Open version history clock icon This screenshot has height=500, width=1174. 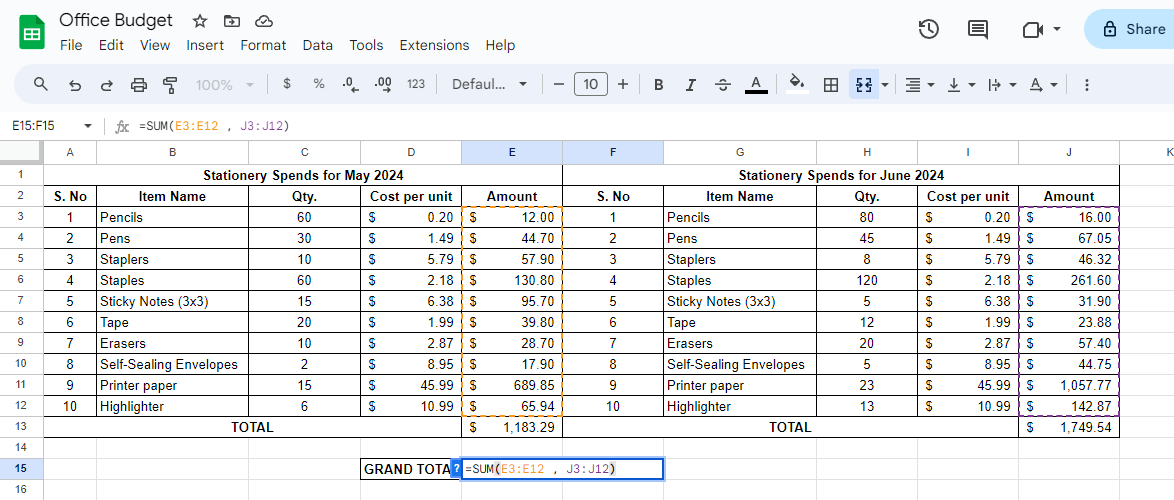(x=928, y=29)
